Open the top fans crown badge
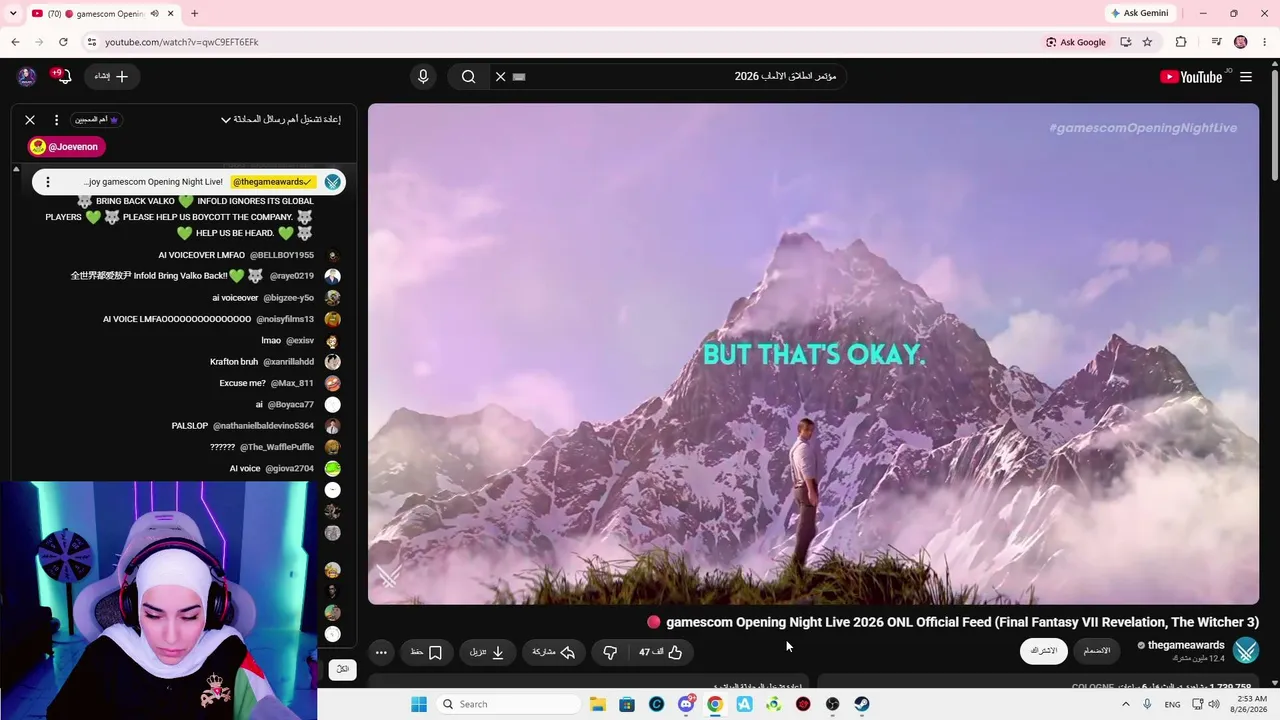This screenshot has width=1280, height=720. click(x=97, y=120)
